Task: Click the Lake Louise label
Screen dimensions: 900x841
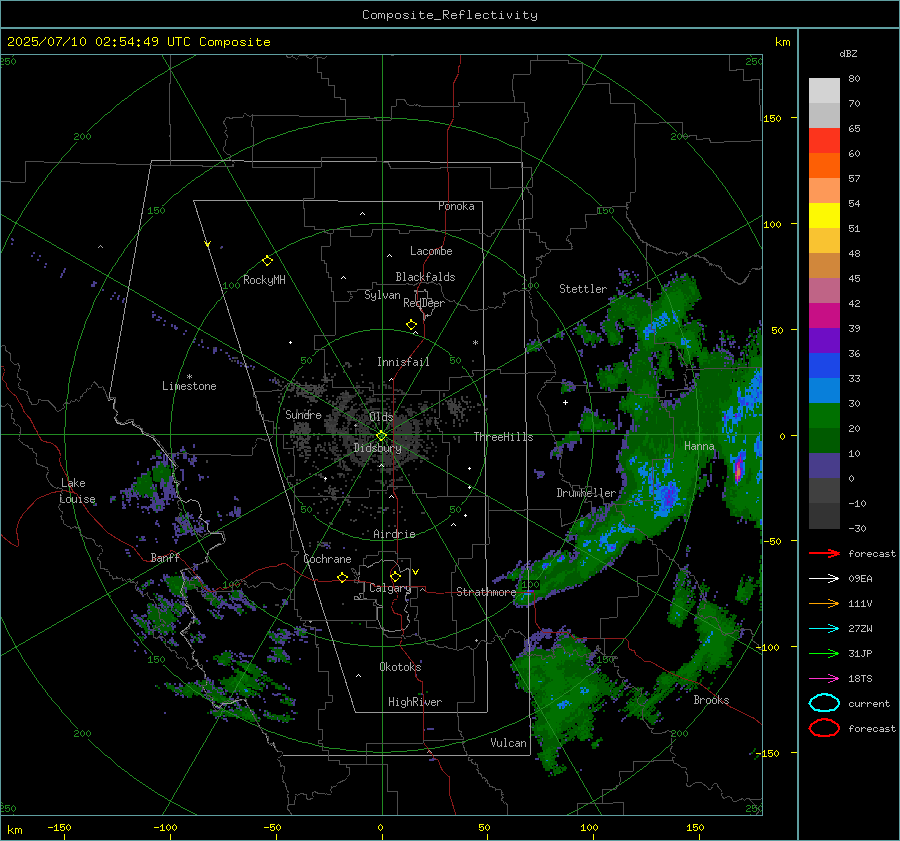Action: [x=77, y=491]
